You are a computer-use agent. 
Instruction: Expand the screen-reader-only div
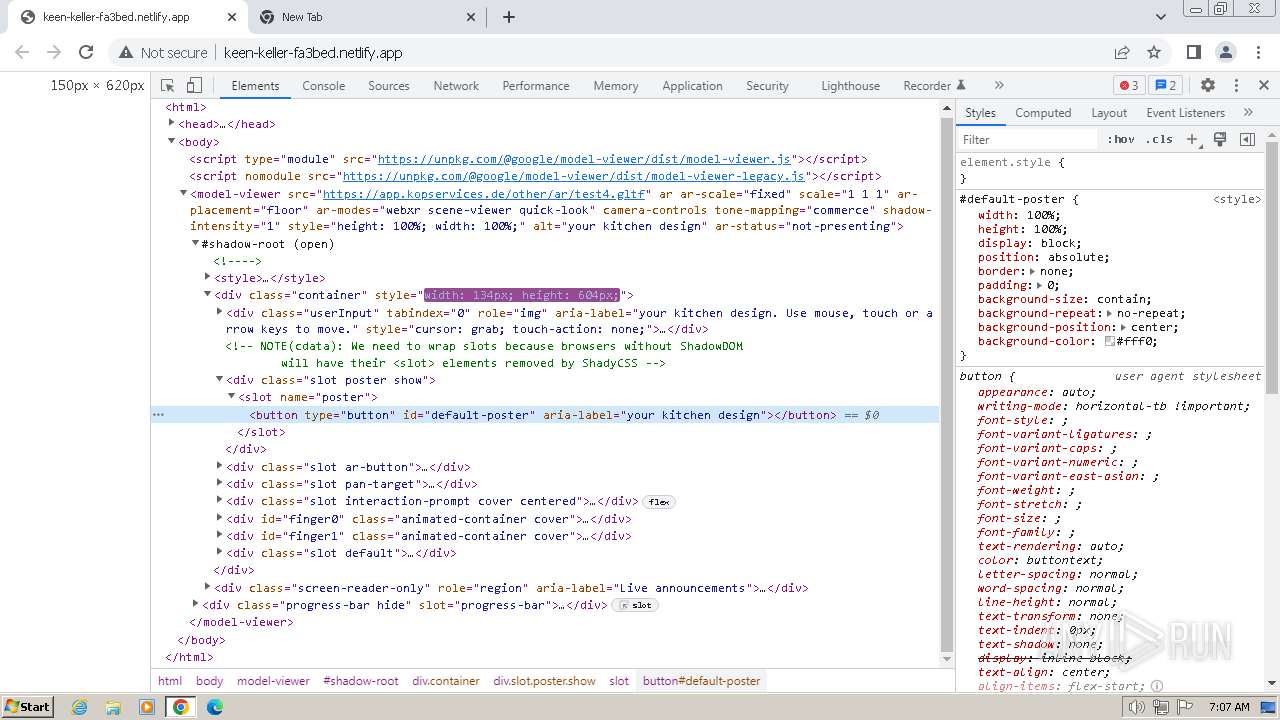click(208, 588)
